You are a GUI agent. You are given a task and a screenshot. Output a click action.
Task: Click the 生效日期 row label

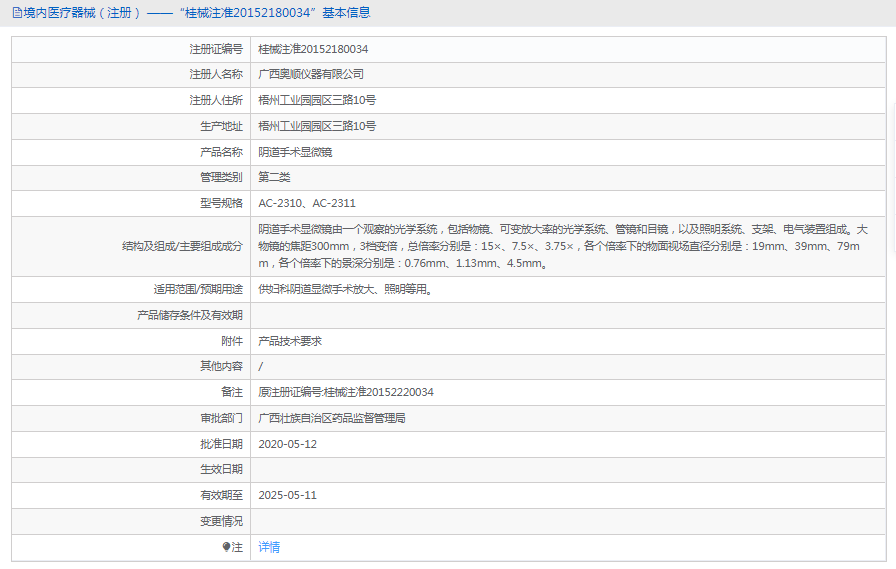(x=221, y=470)
